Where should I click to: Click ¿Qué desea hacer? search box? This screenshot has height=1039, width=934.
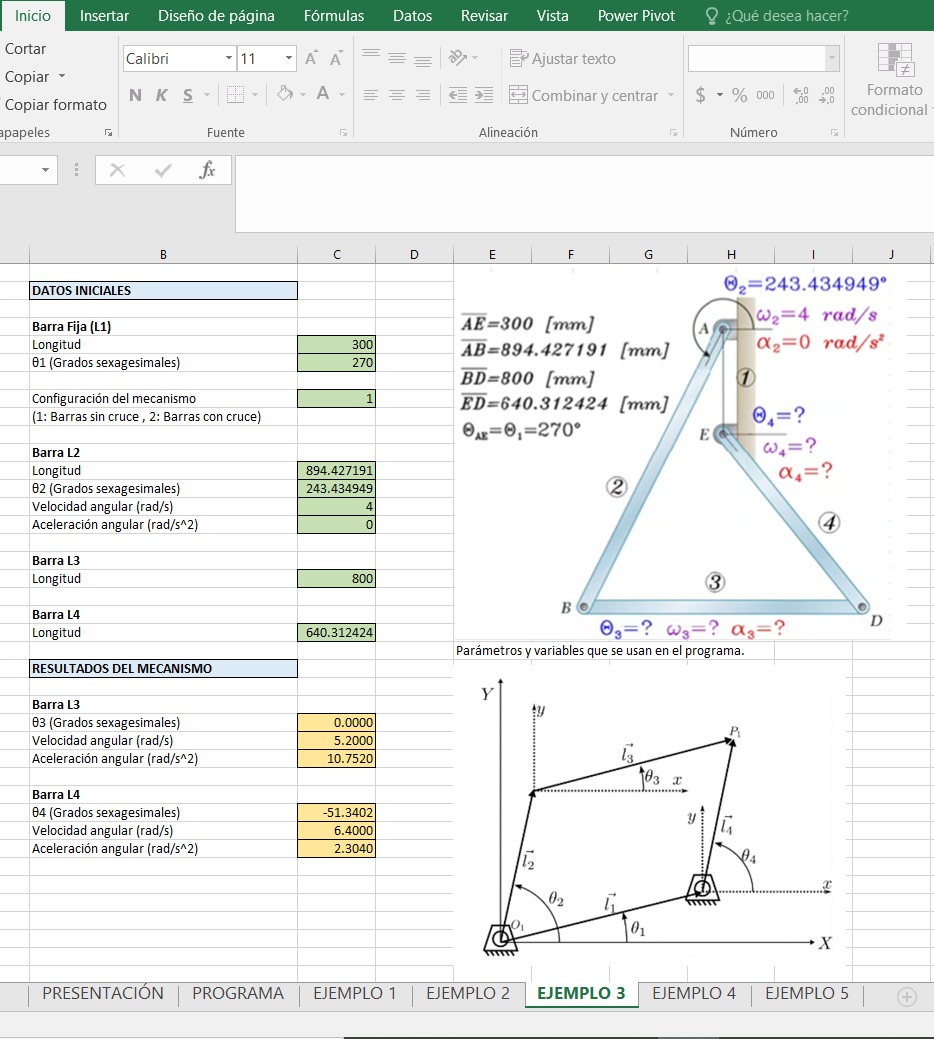click(778, 16)
